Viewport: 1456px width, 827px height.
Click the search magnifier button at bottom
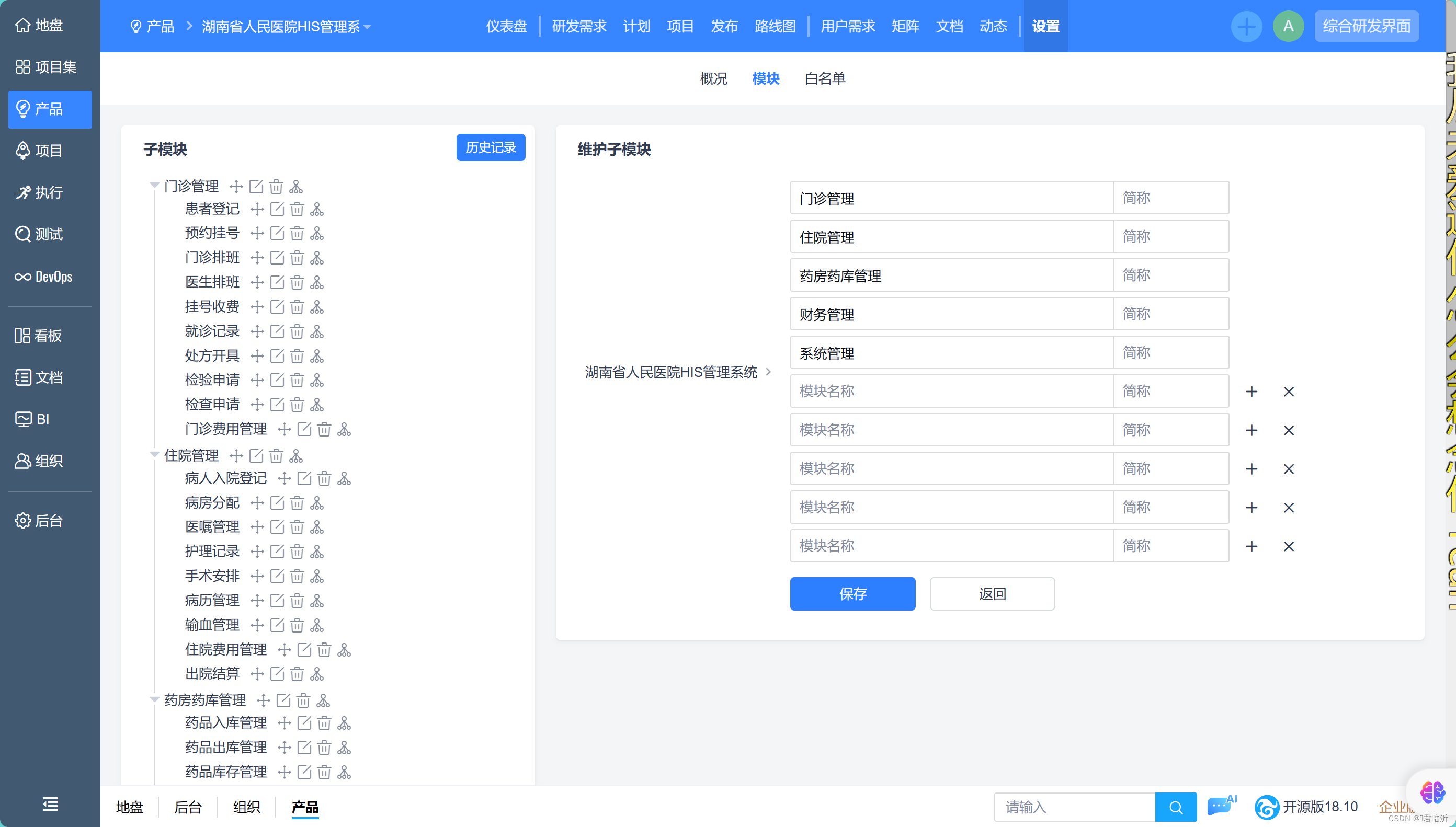point(1175,807)
